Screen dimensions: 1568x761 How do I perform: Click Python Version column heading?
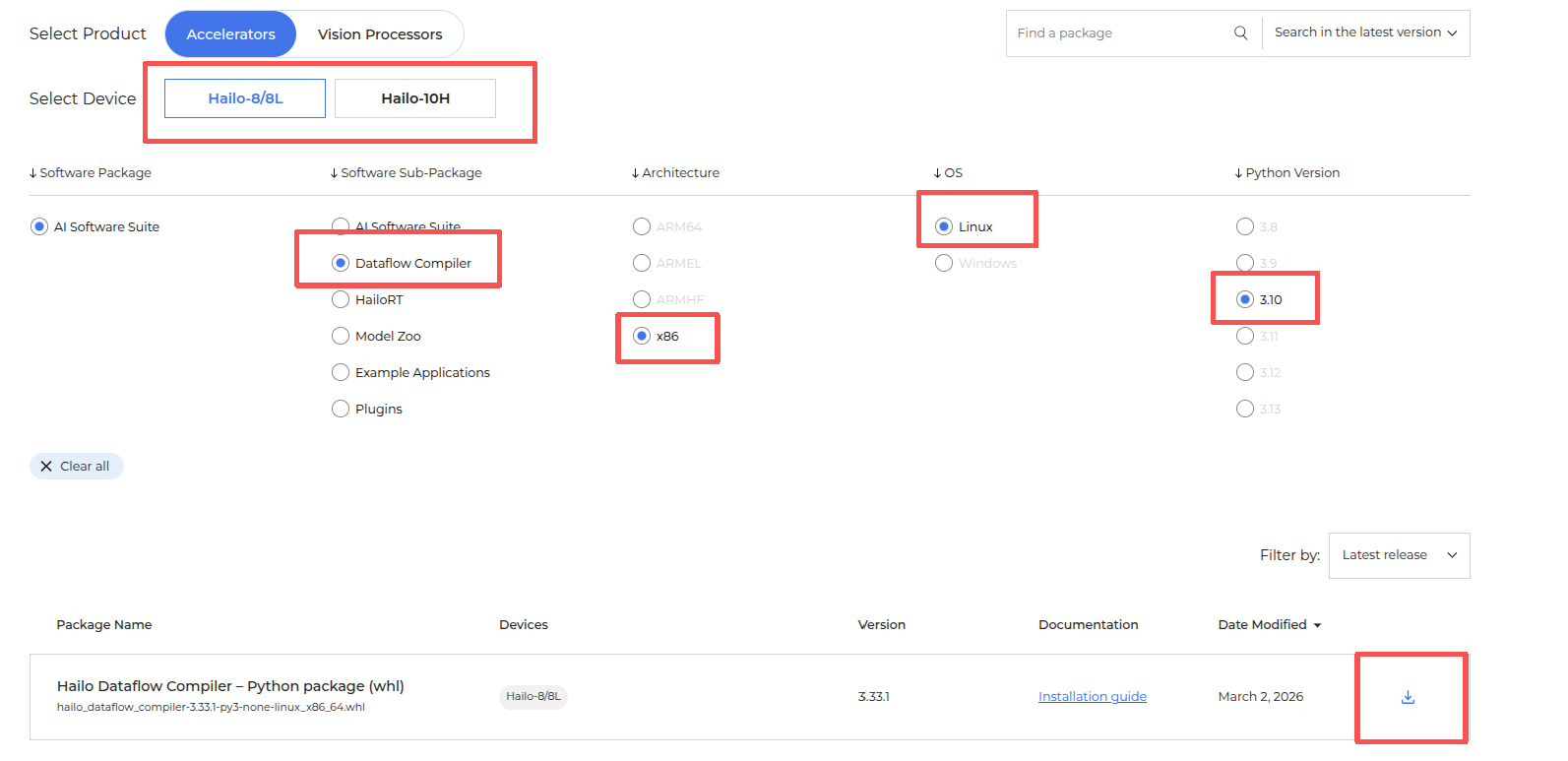pos(1287,173)
